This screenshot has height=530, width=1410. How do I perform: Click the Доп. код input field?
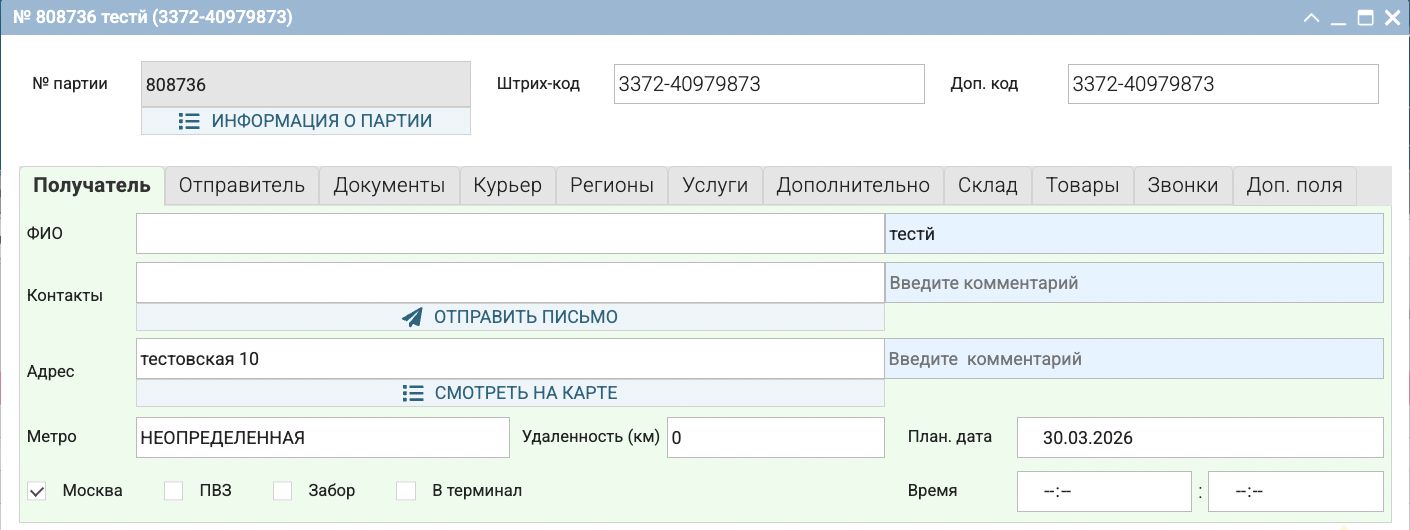point(1223,84)
